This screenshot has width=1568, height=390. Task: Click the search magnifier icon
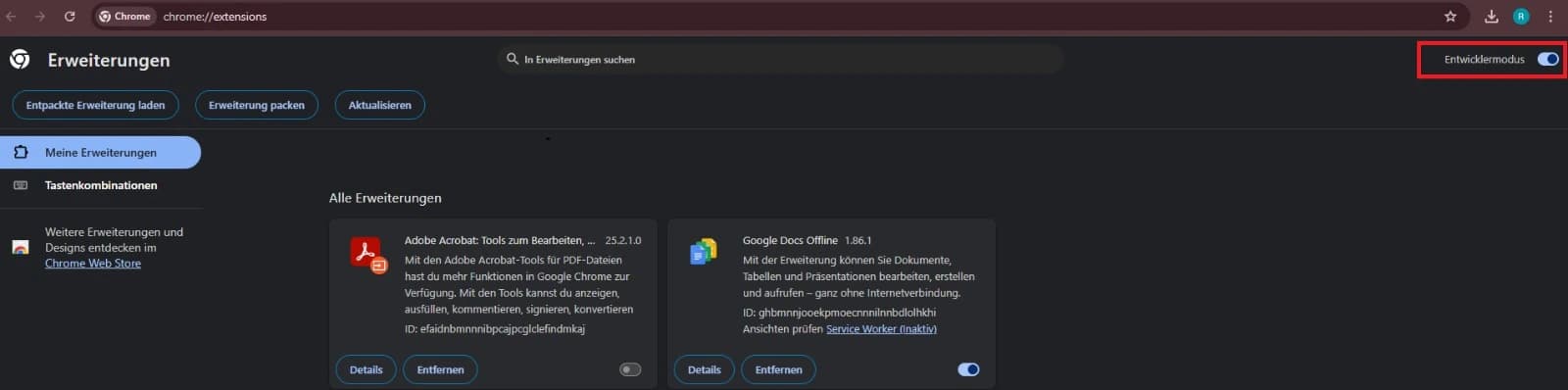(x=512, y=59)
